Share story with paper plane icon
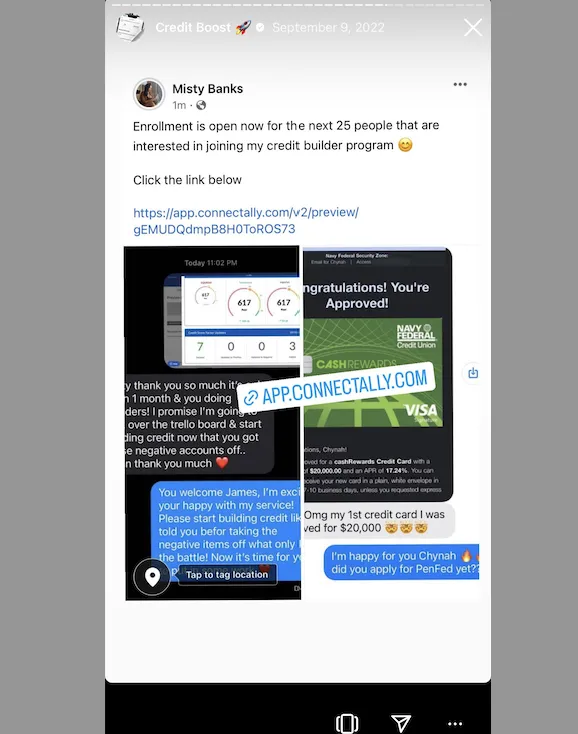The image size is (578, 734). 401,723
